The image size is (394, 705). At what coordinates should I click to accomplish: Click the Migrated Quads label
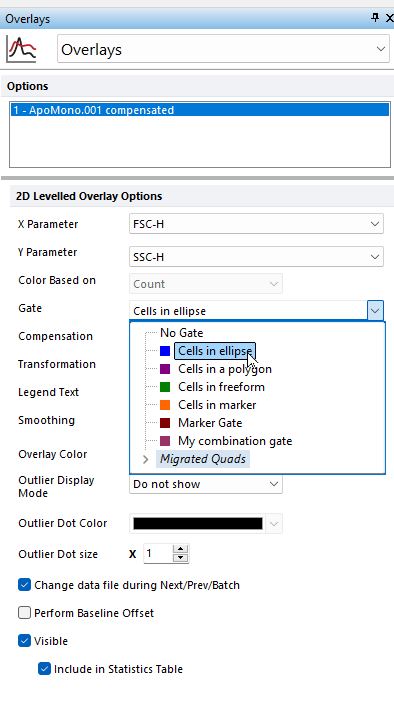(x=203, y=459)
